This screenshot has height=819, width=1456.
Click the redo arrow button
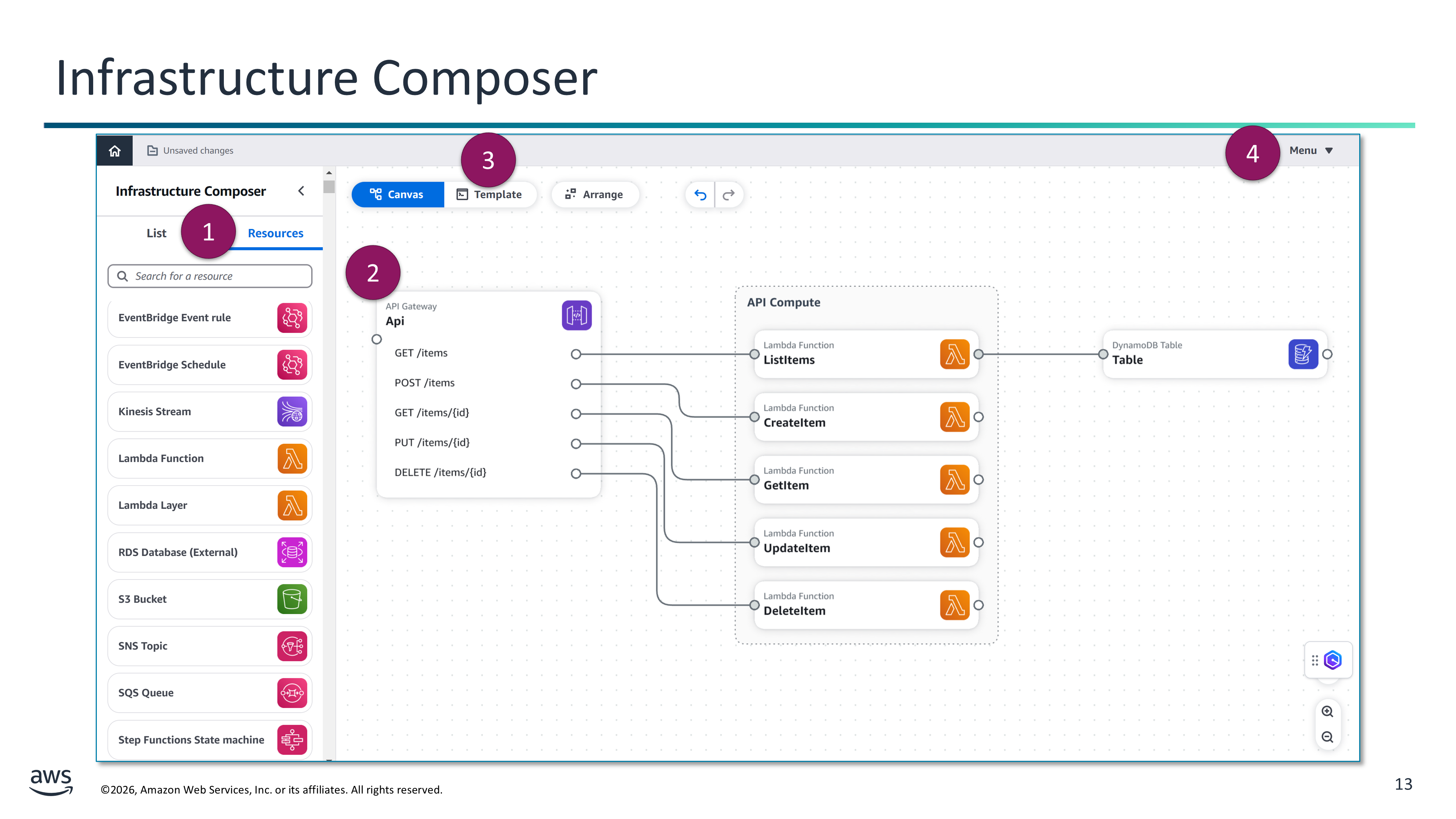[x=729, y=195]
